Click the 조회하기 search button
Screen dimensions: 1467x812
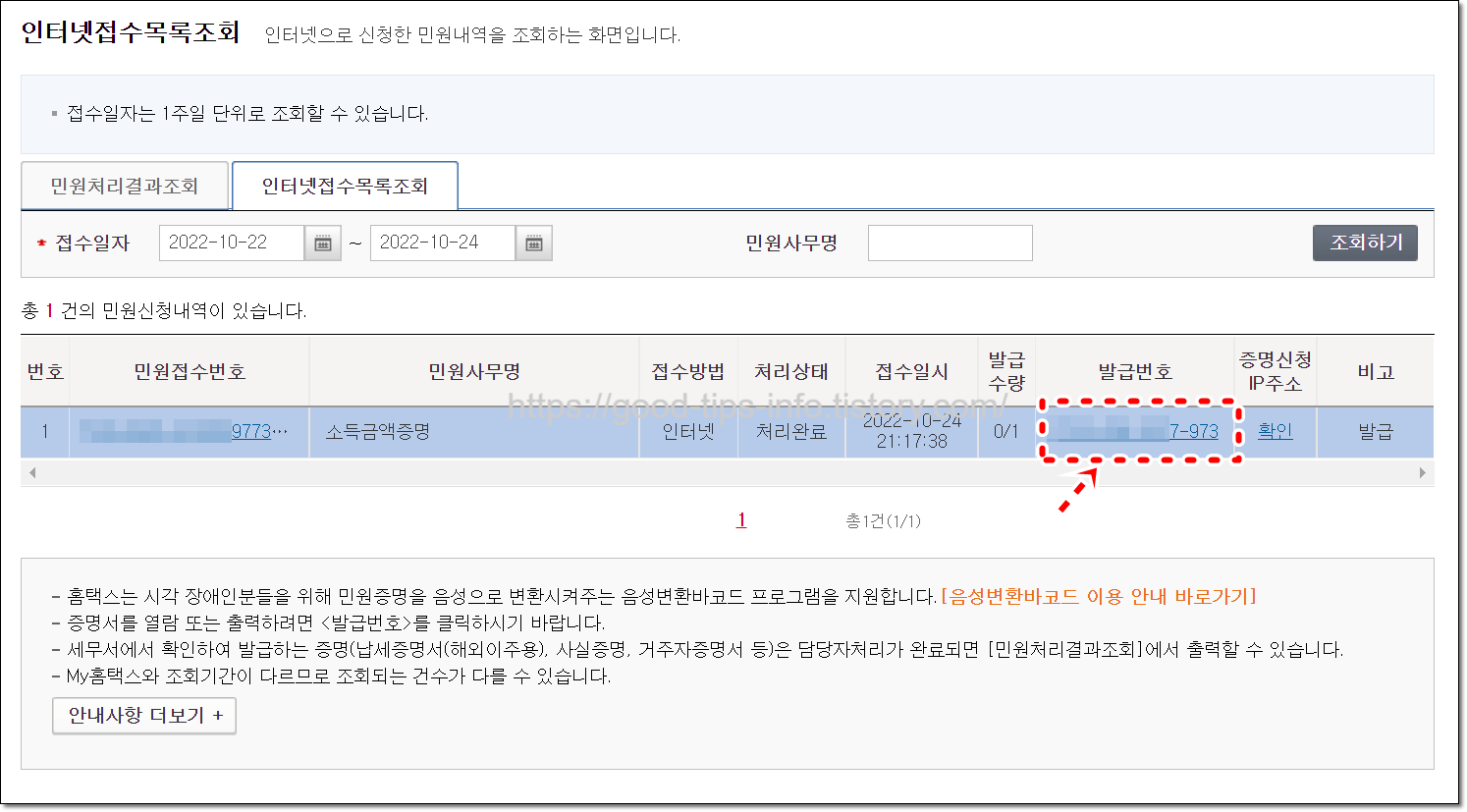[x=1365, y=243]
